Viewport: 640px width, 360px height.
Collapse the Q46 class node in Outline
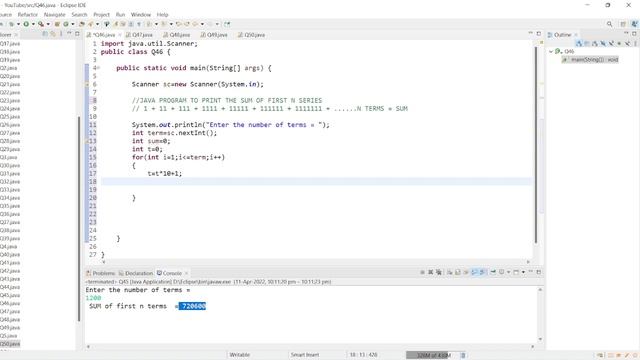pos(551,51)
